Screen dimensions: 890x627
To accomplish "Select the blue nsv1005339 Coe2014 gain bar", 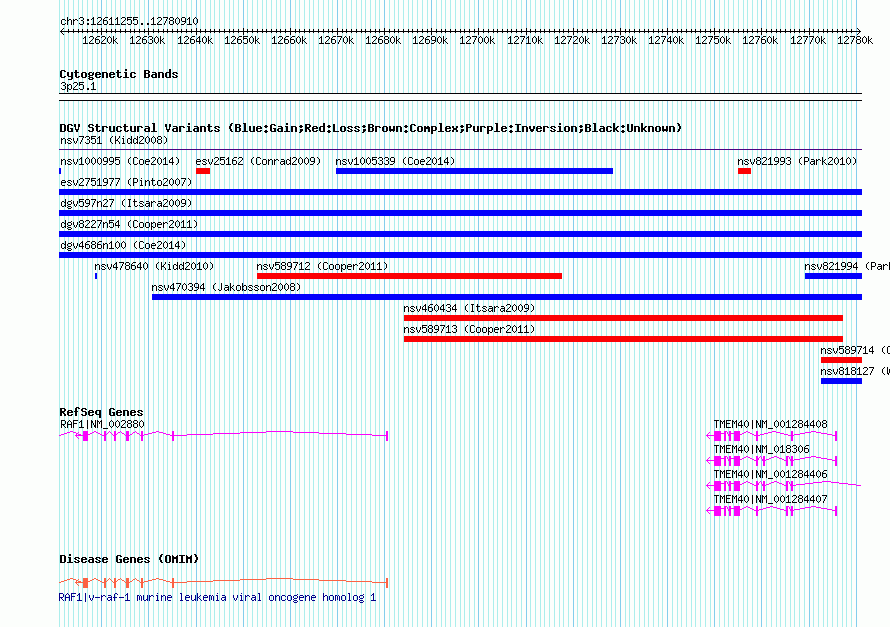I will point(474,171).
